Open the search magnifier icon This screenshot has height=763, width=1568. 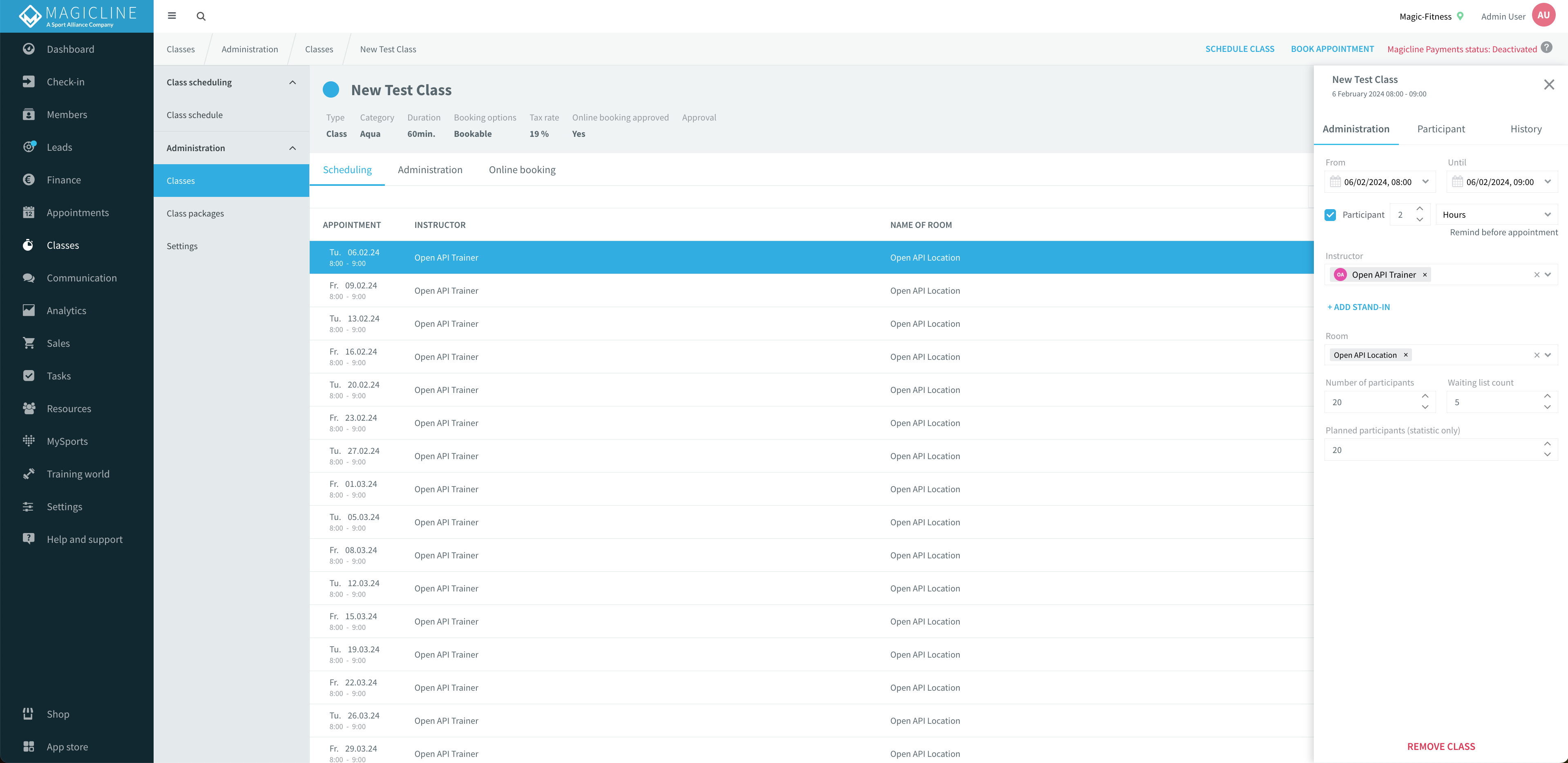[x=201, y=16]
